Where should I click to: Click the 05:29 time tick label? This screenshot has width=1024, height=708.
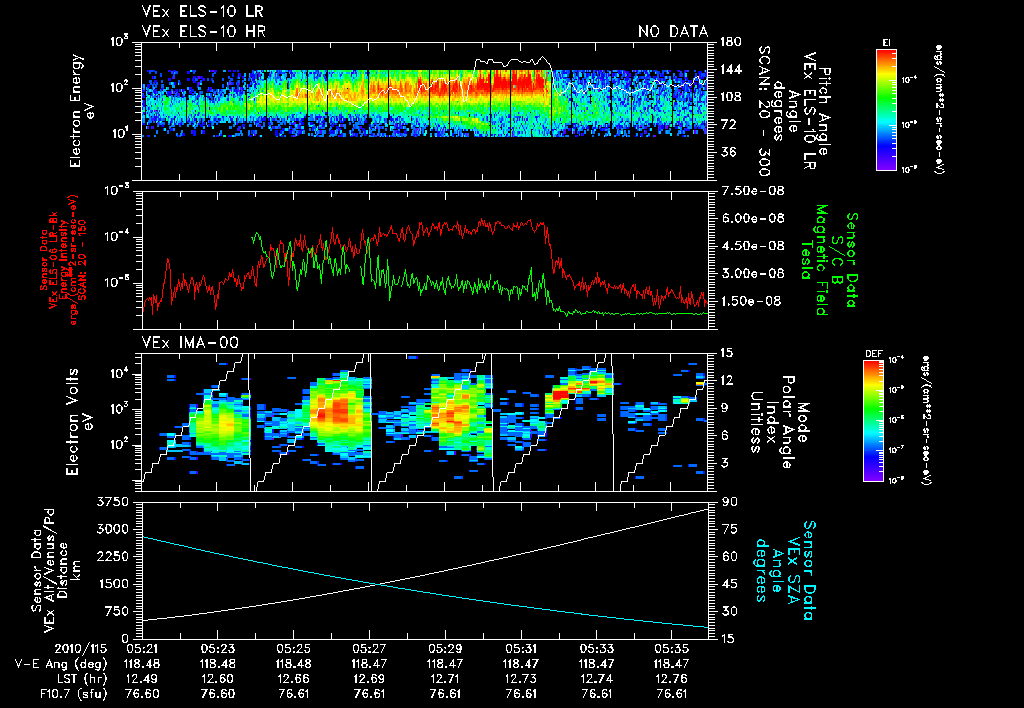(445, 650)
